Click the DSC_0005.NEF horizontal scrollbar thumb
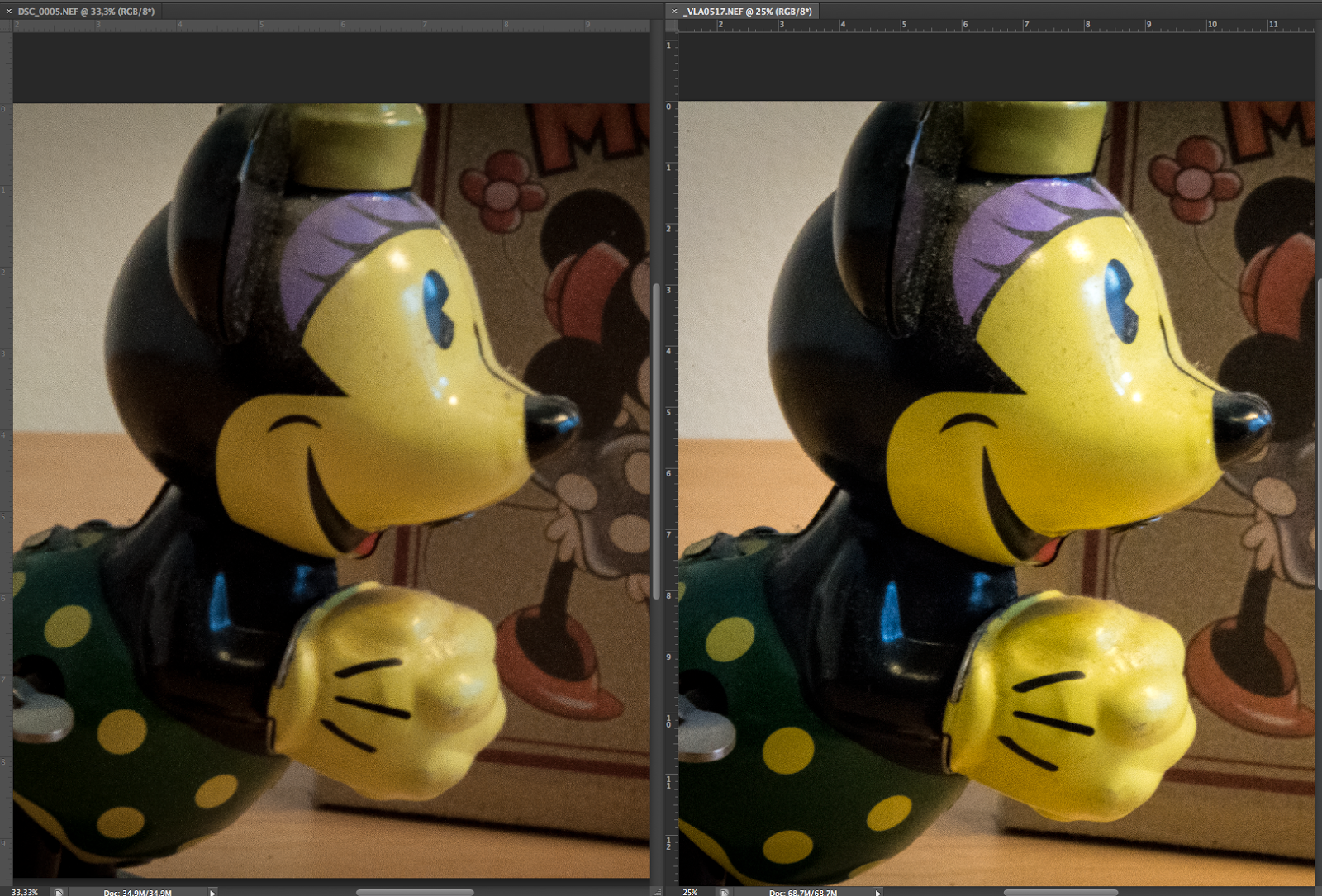Image resolution: width=1322 pixels, height=896 pixels. point(415,892)
